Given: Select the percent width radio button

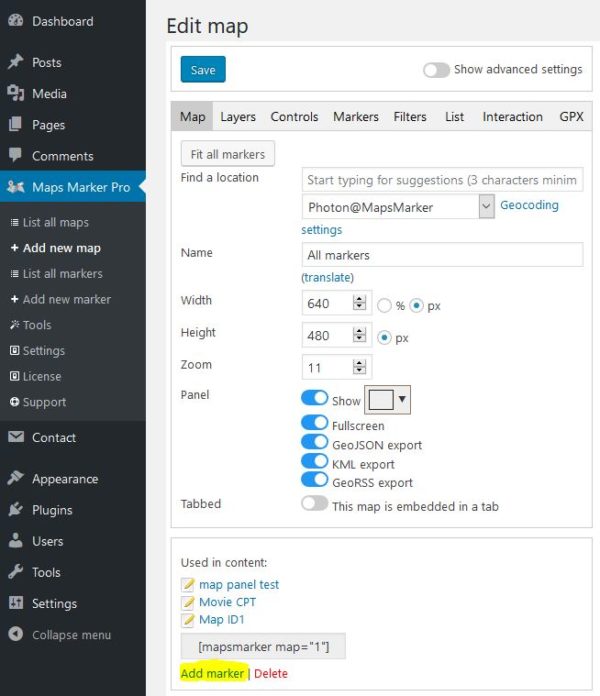Looking at the screenshot, I should tap(384, 305).
